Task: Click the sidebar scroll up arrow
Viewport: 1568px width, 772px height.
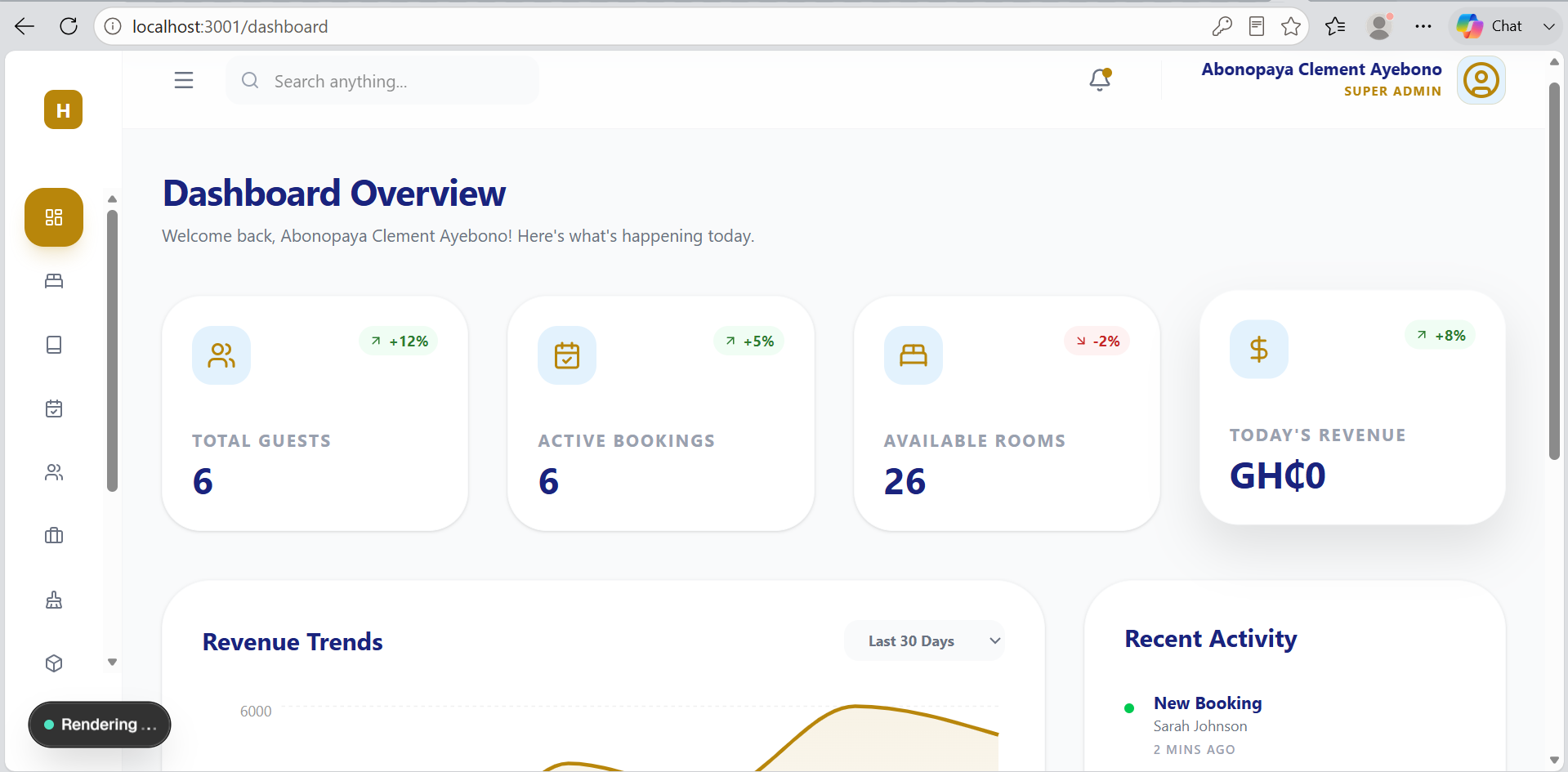Action: coord(113,199)
